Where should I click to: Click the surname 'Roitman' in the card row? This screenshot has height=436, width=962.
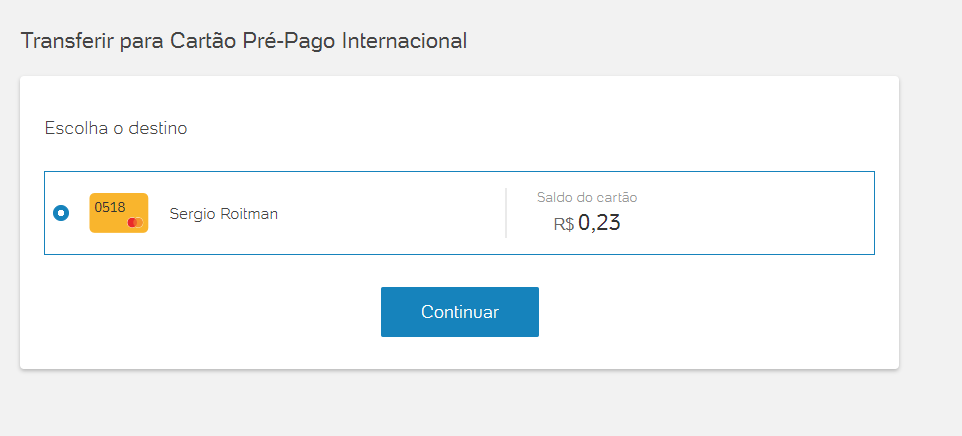click(x=248, y=213)
